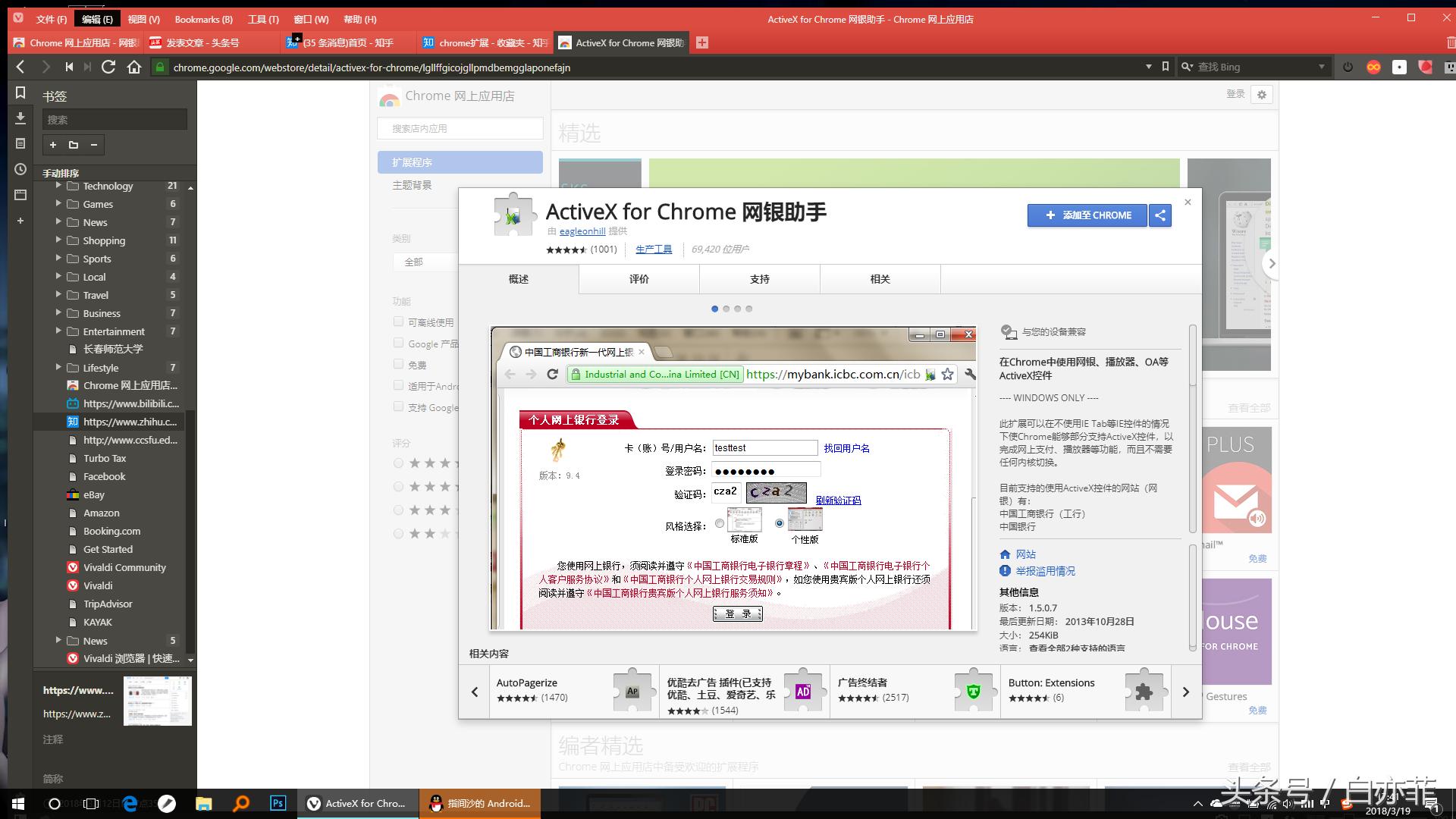The width and height of the screenshot is (1456, 819).
Task: Click the 搜索店内应用 search field
Action: 459,128
